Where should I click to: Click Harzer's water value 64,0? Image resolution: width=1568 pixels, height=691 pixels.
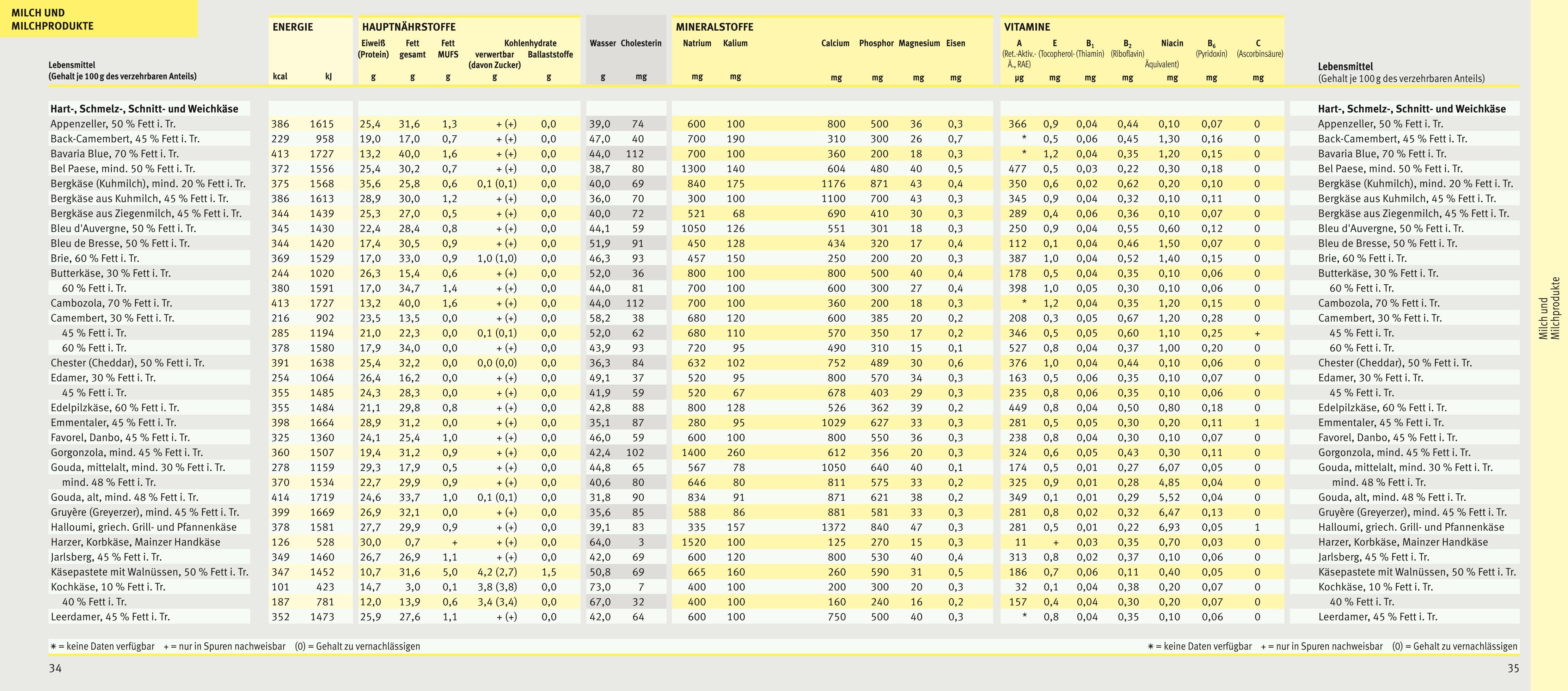[x=600, y=542]
